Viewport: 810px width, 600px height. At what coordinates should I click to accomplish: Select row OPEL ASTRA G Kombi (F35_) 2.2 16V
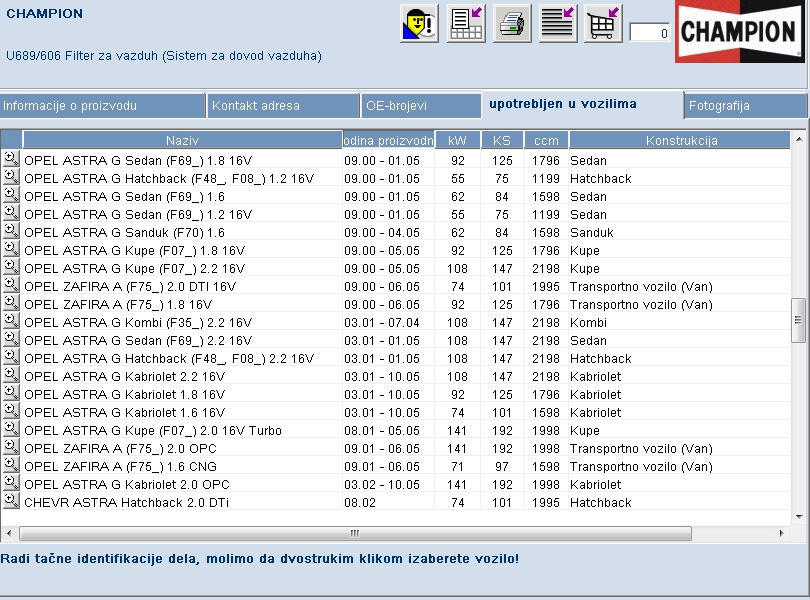396,322
